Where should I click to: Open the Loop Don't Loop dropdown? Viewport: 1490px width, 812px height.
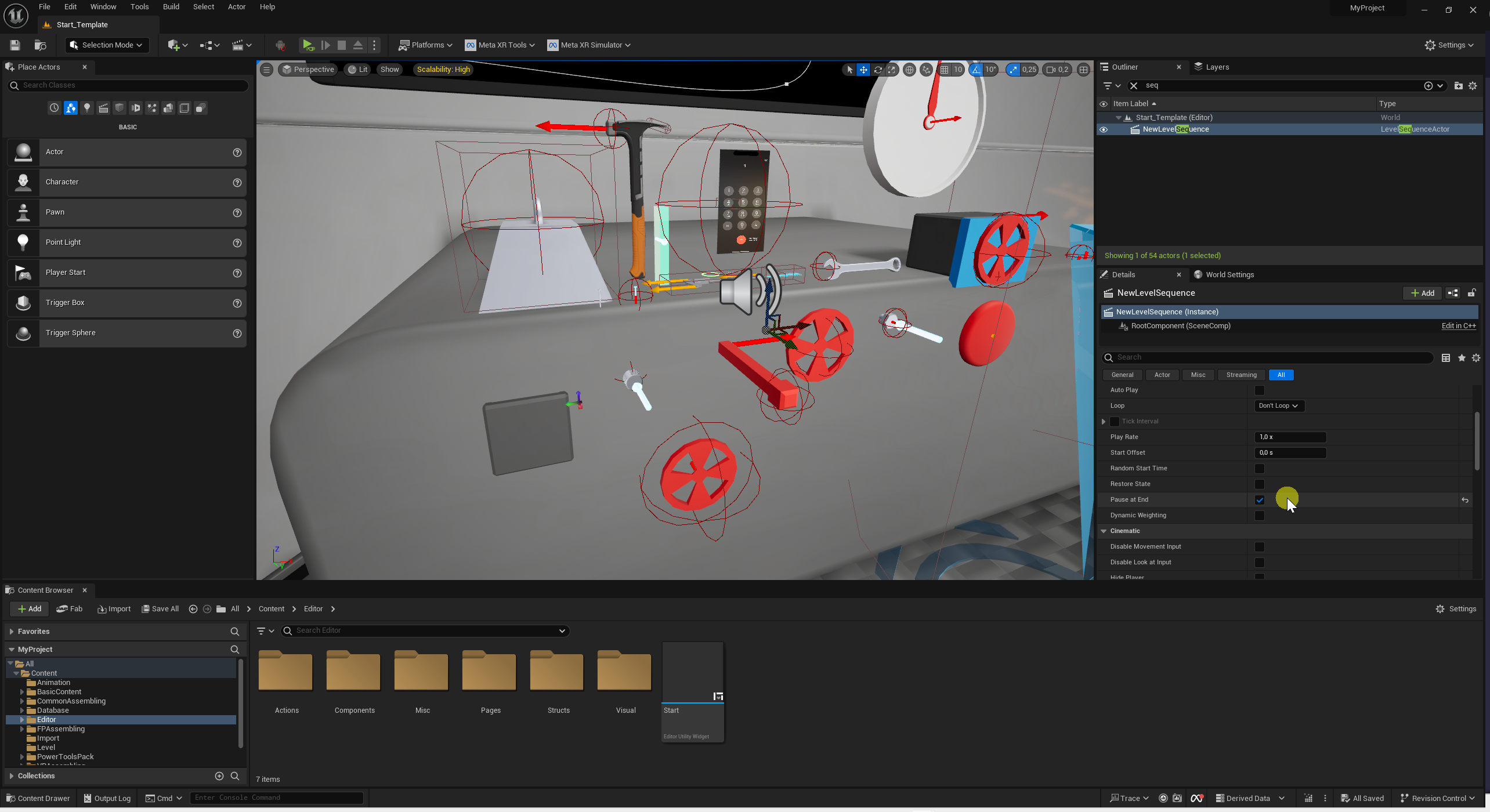pos(1278,406)
